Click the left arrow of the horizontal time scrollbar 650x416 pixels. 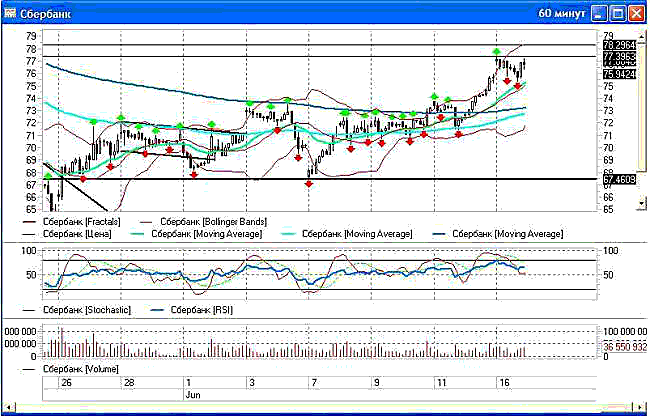tap(8, 406)
